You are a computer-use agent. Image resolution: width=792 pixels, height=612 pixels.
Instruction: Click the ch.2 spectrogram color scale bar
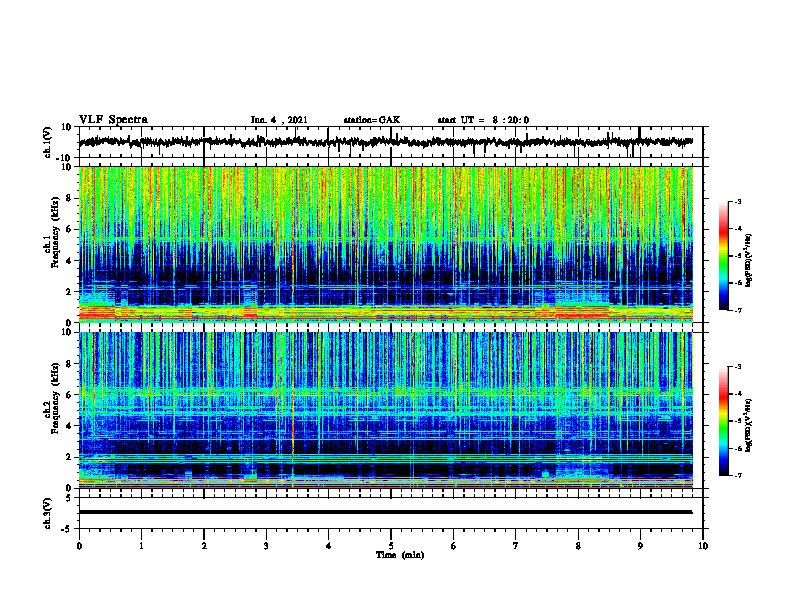point(724,421)
